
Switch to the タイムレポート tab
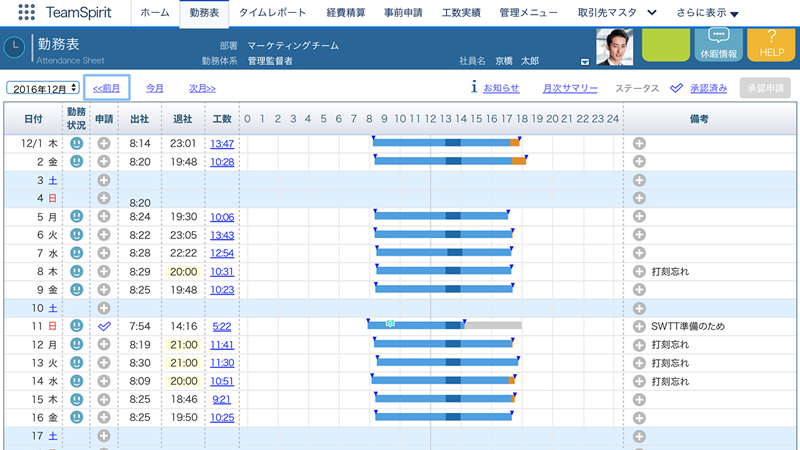pyautogui.click(x=273, y=13)
